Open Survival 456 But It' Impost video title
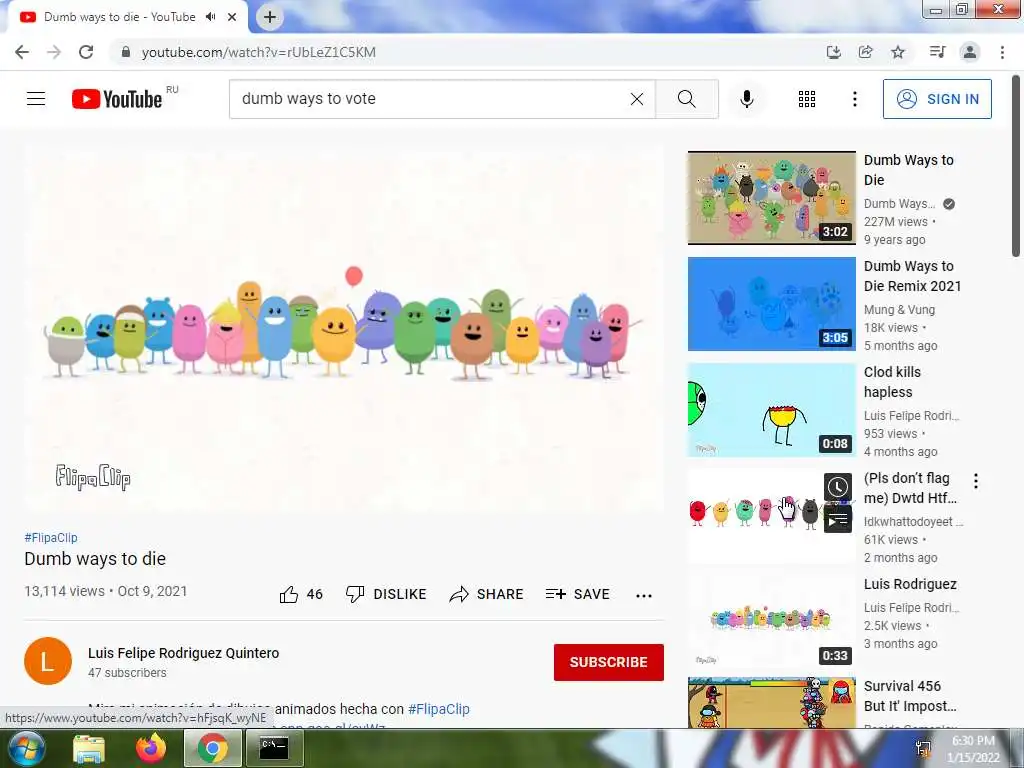The height and width of the screenshot is (768, 1024). [x=910, y=696]
